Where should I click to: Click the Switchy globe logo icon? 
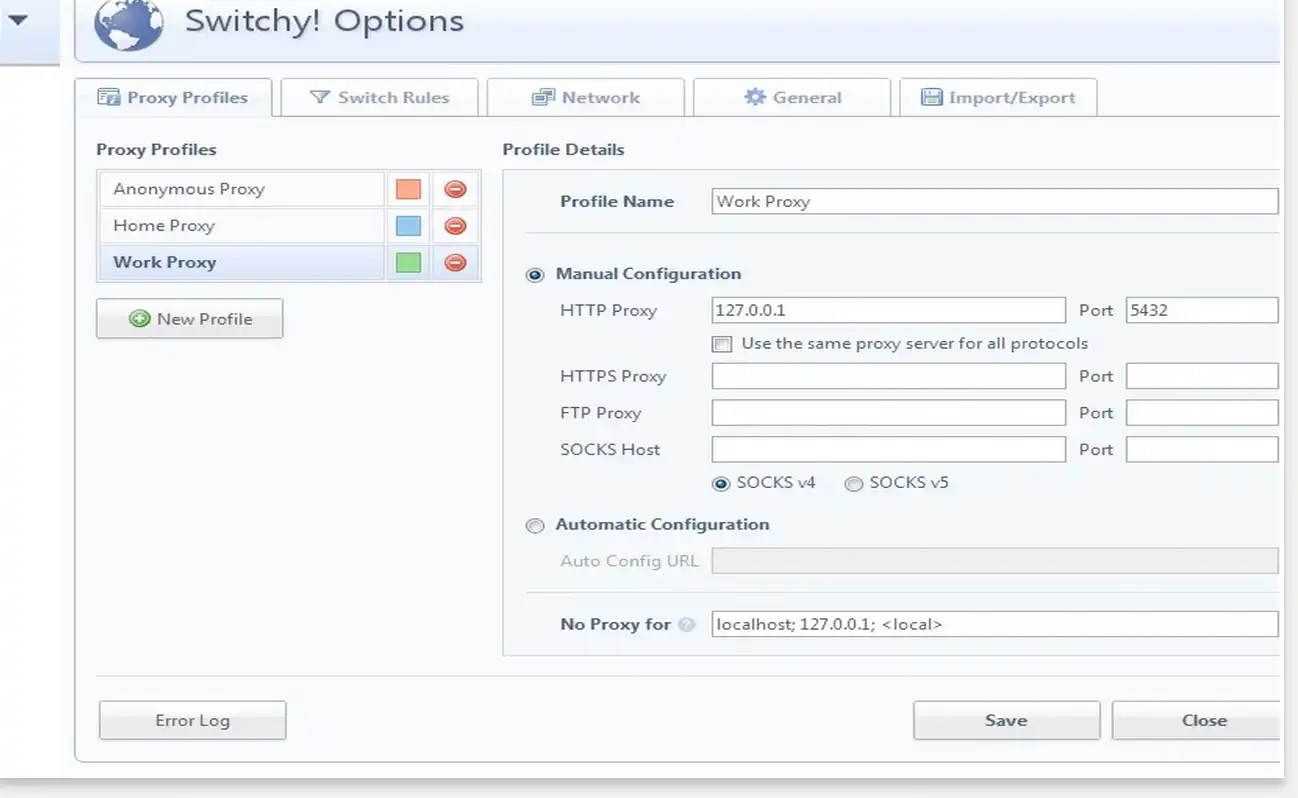click(128, 23)
